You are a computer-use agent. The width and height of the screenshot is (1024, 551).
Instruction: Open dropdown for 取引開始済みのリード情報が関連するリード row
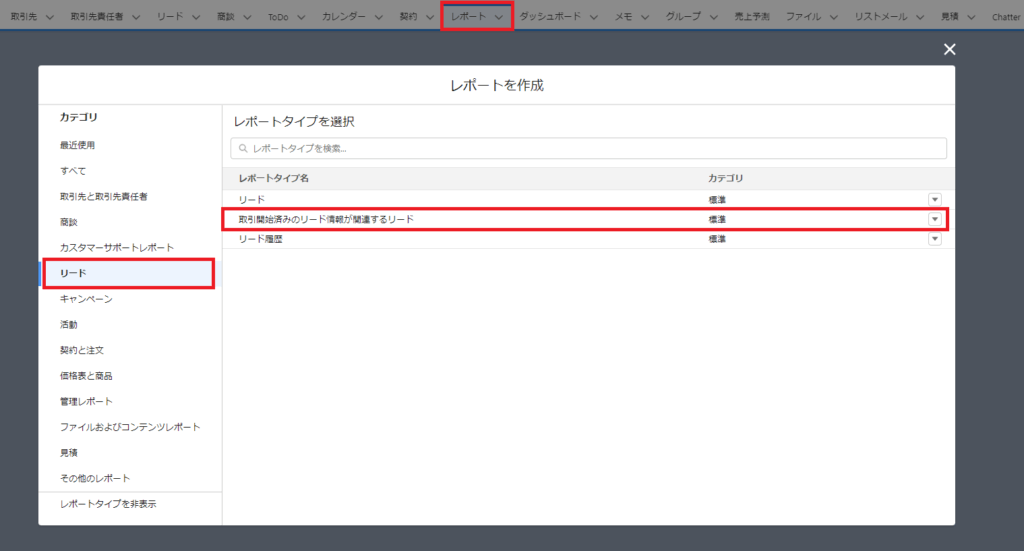(935, 219)
